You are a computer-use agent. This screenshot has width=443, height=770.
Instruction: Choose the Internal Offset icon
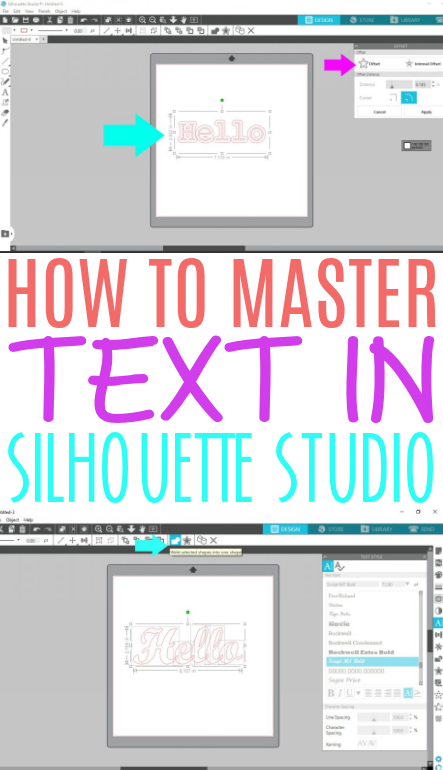409,63
